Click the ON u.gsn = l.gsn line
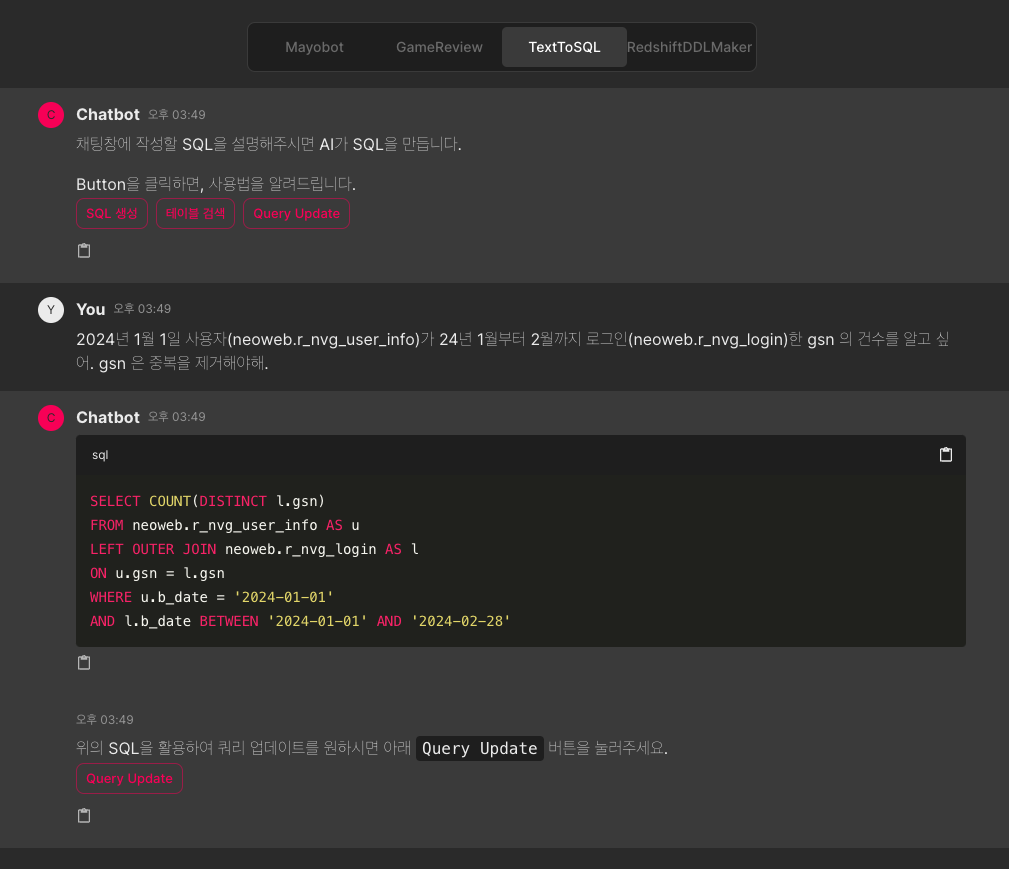Viewport: 1009px width, 869px height. click(x=157, y=573)
